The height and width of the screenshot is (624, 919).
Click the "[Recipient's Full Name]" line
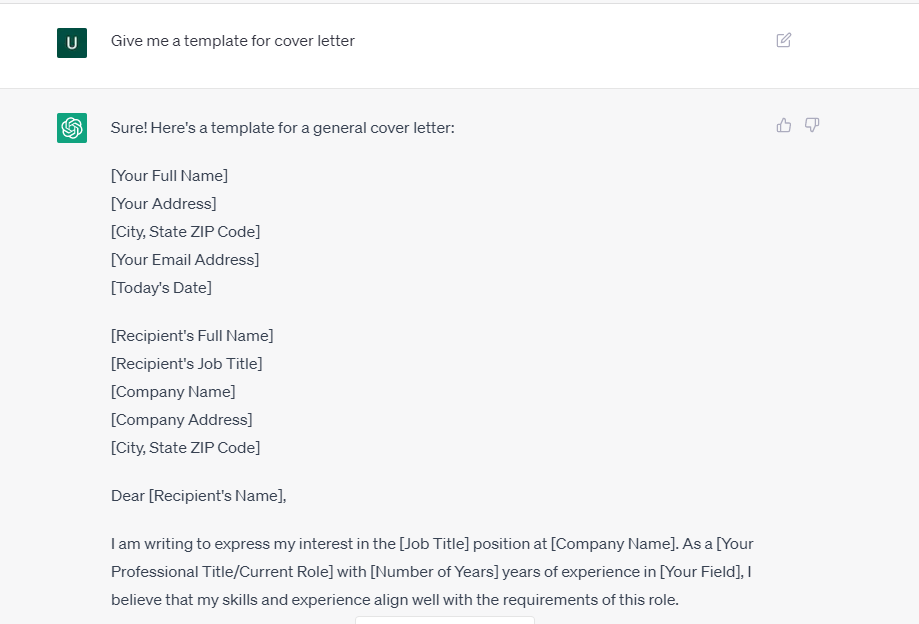click(x=192, y=336)
